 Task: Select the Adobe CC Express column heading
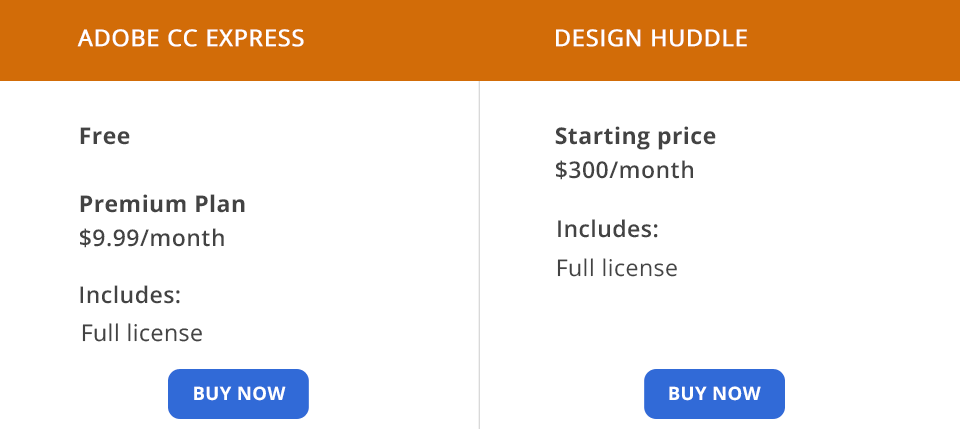pos(191,39)
